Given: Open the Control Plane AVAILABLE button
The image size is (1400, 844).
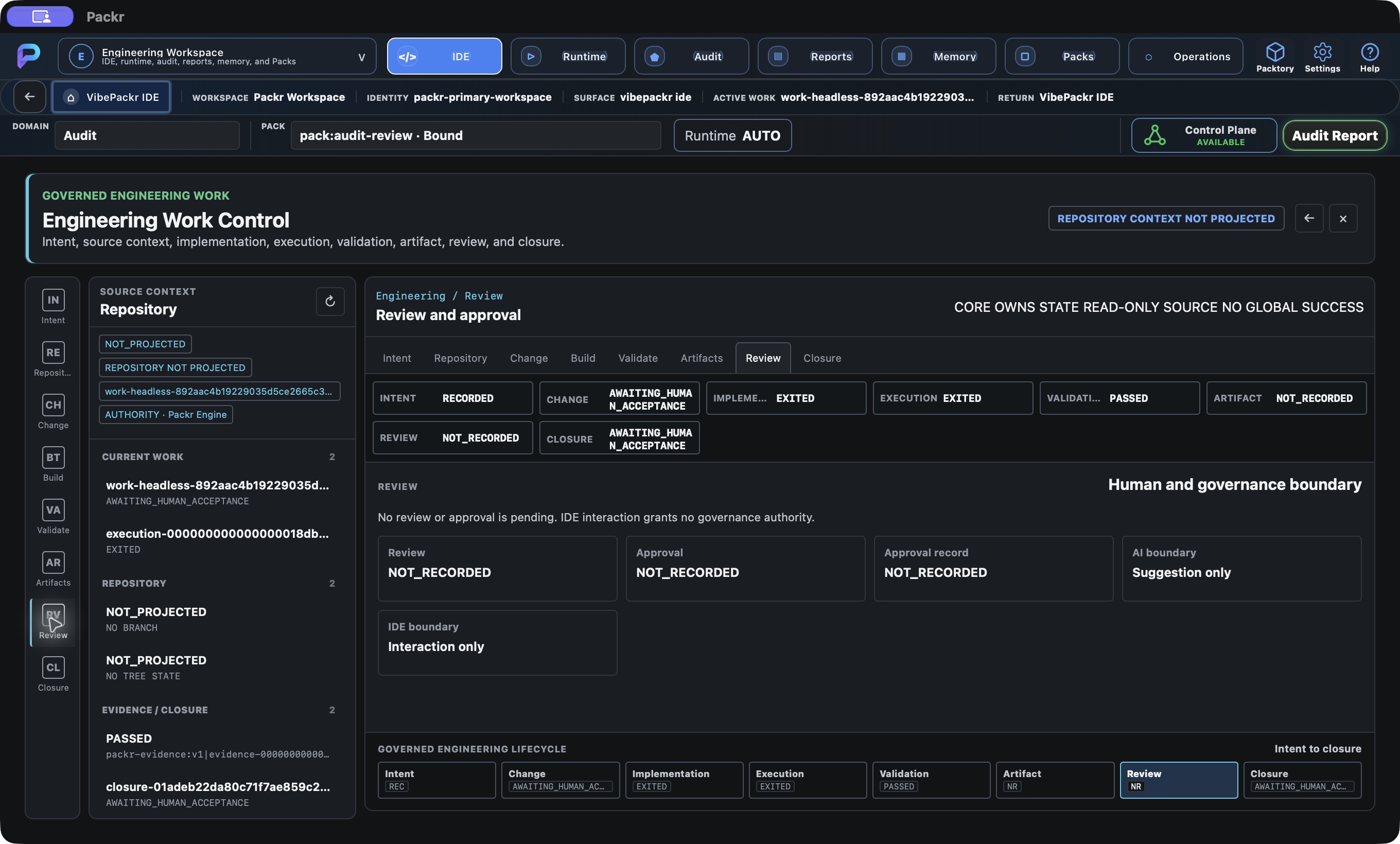Looking at the screenshot, I should [x=1203, y=135].
